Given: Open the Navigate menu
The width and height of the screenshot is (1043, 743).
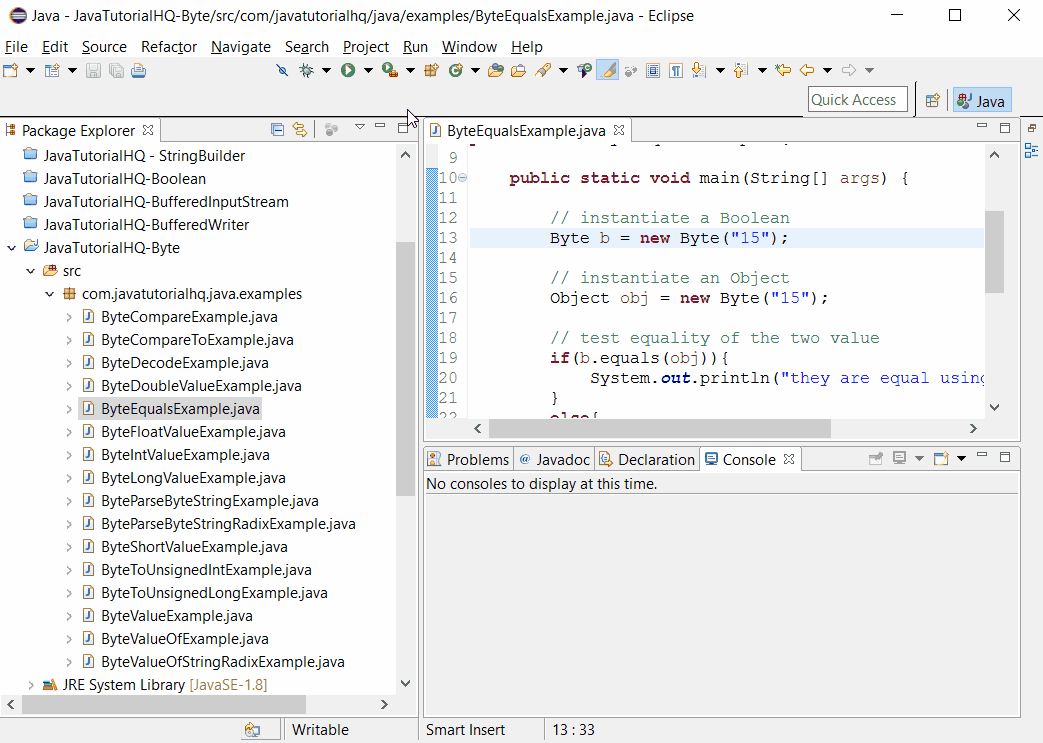Looking at the screenshot, I should pos(241,47).
